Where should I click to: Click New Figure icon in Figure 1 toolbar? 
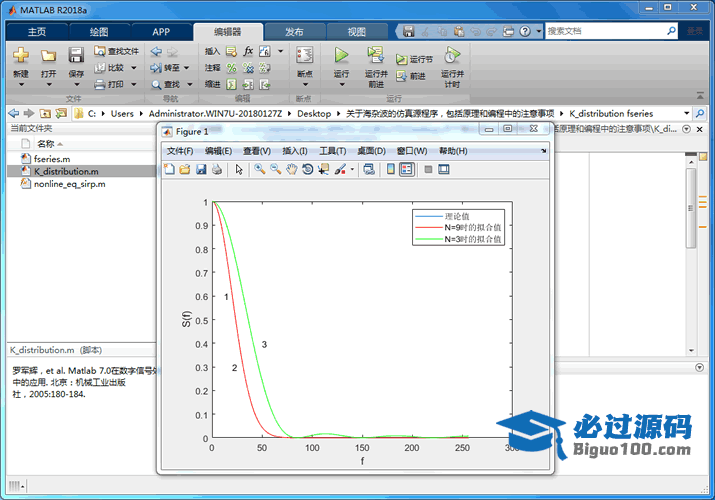point(169,170)
